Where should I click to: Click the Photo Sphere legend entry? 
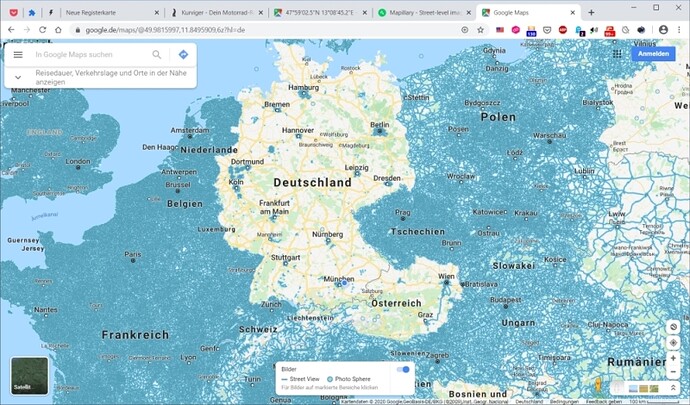[x=349, y=379]
